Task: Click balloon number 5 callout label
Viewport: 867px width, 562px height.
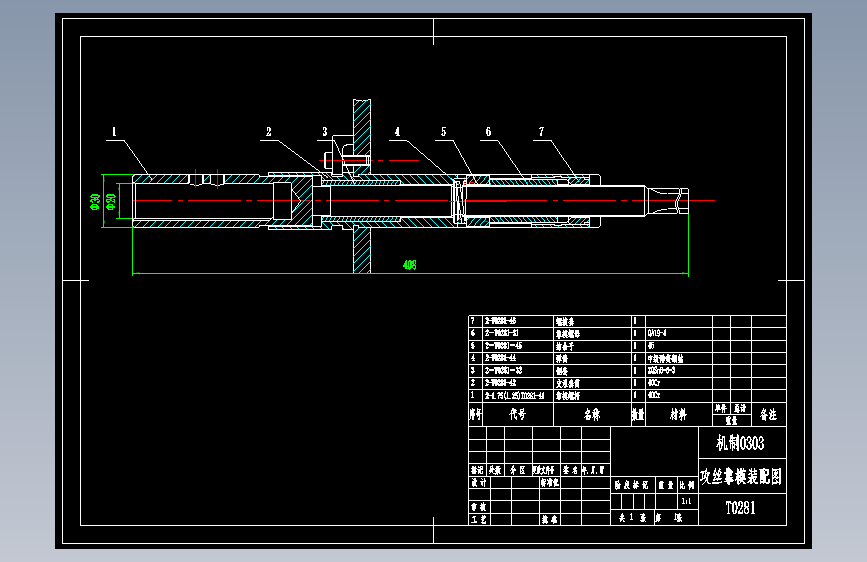Action: 443,132
